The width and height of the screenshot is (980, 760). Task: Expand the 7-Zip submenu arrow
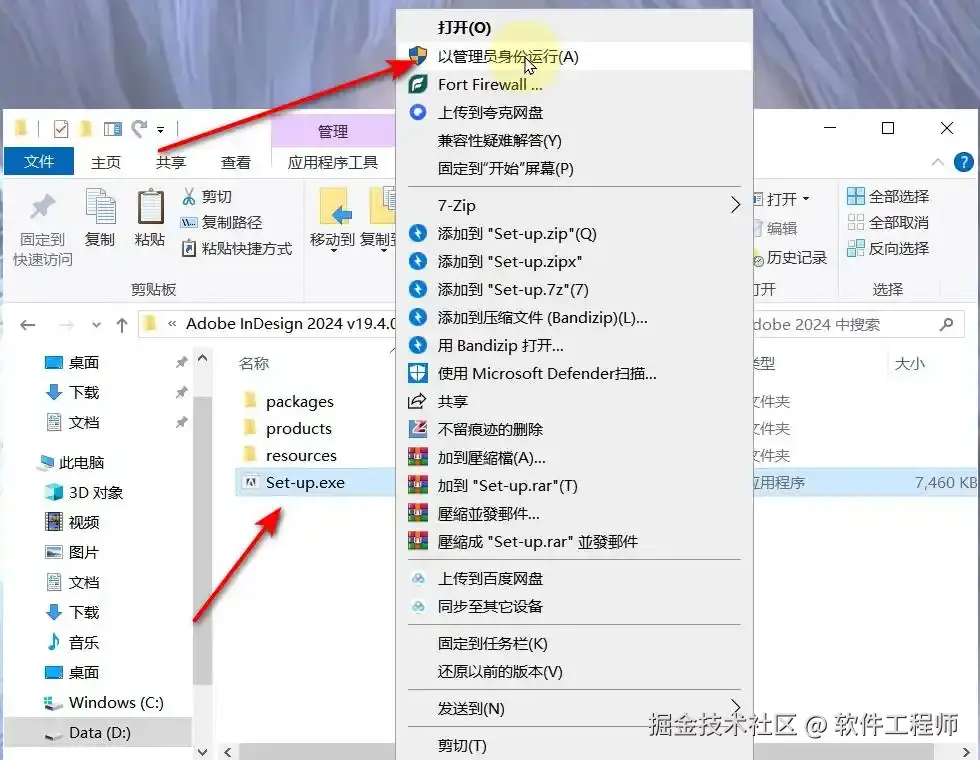[x=736, y=204]
